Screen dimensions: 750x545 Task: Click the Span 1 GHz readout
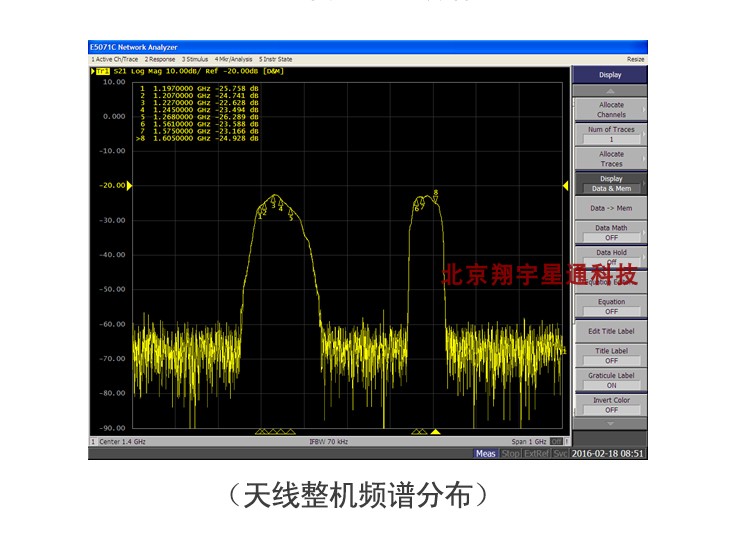tap(529, 442)
